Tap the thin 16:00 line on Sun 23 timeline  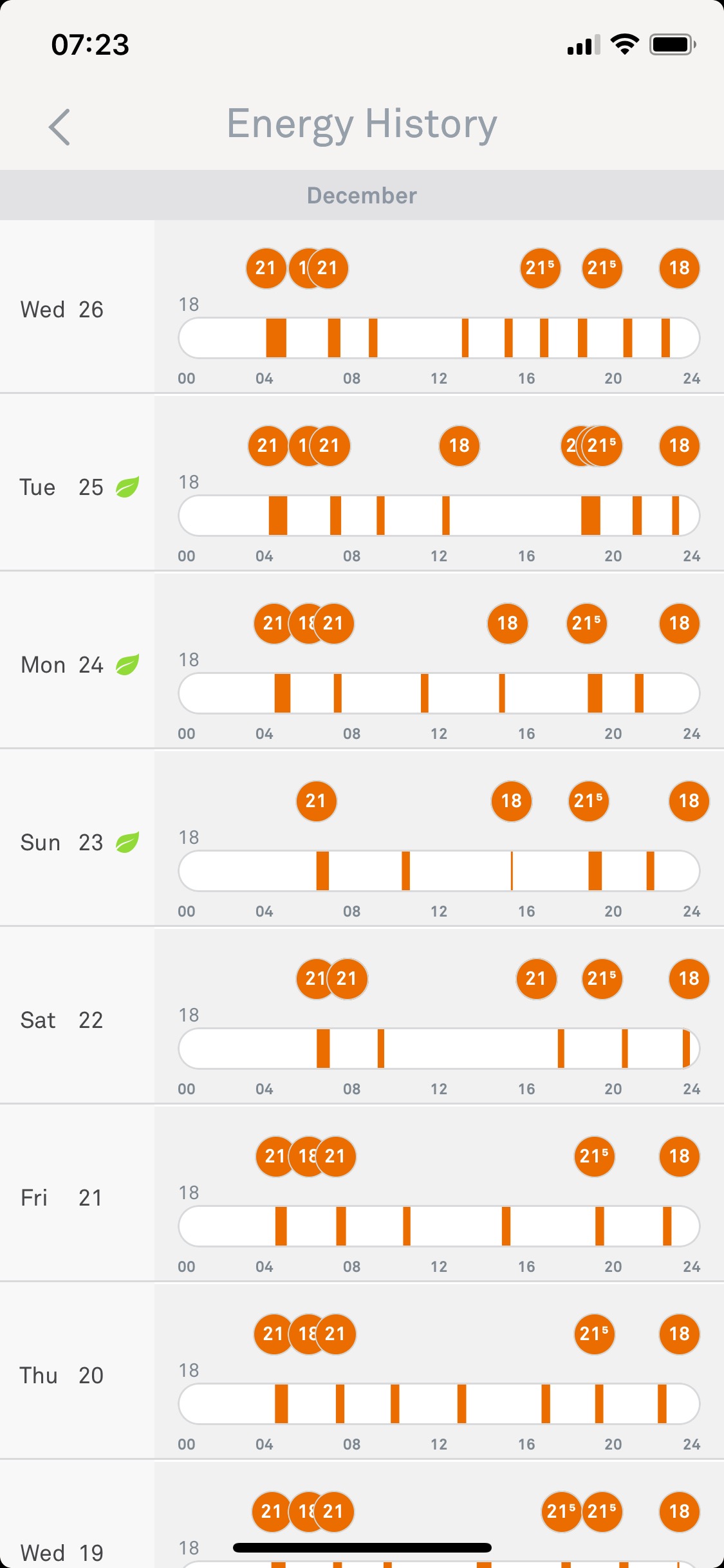tap(512, 871)
